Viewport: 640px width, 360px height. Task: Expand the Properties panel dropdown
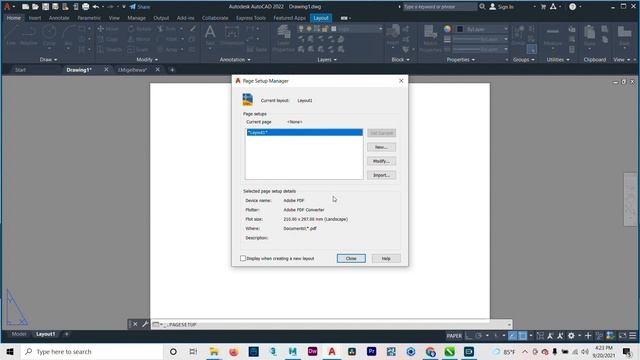[461, 60]
